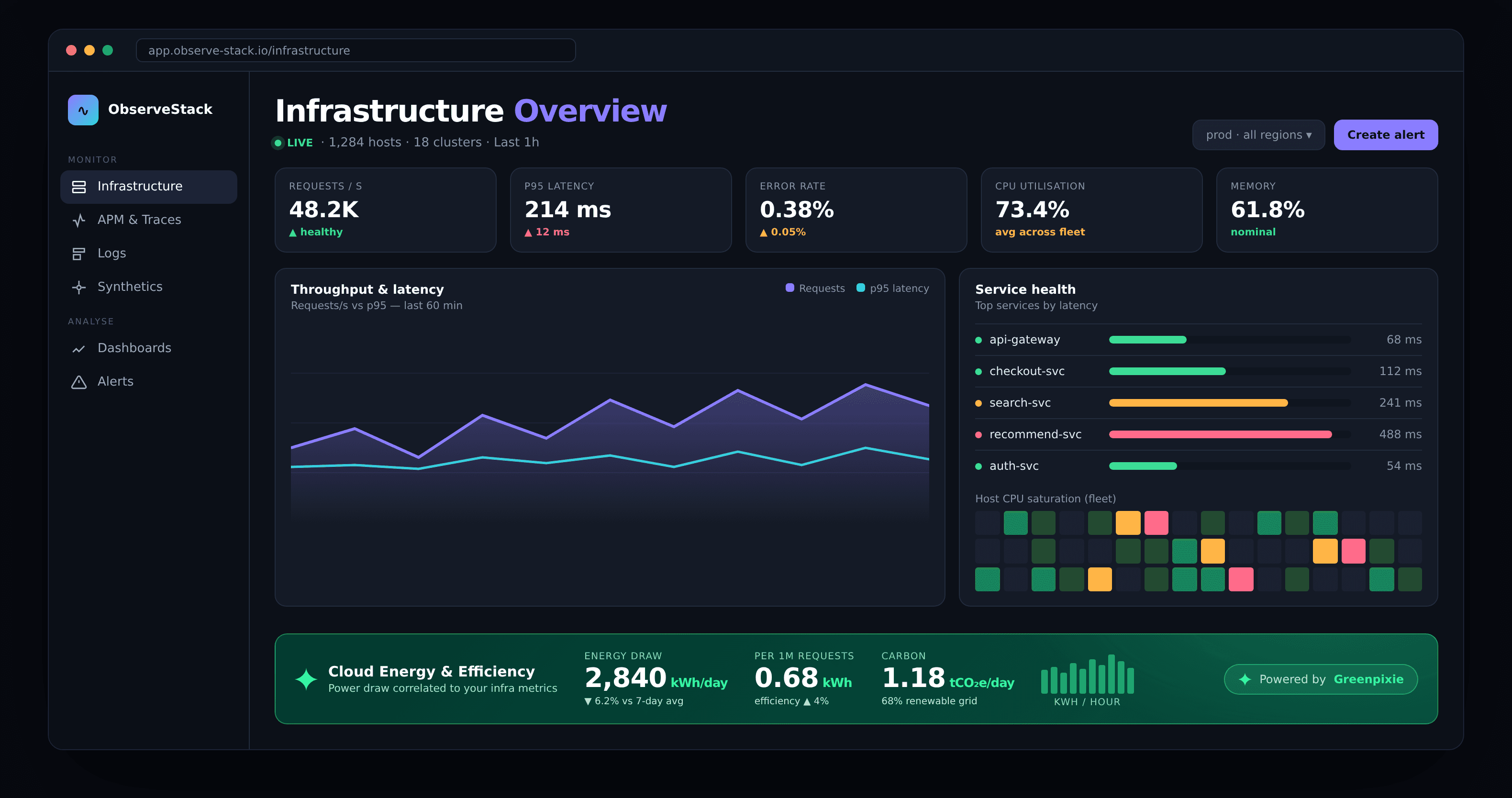Click the green LIVE status dot
This screenshot has width=1512, height=798.
click(278, 143)
